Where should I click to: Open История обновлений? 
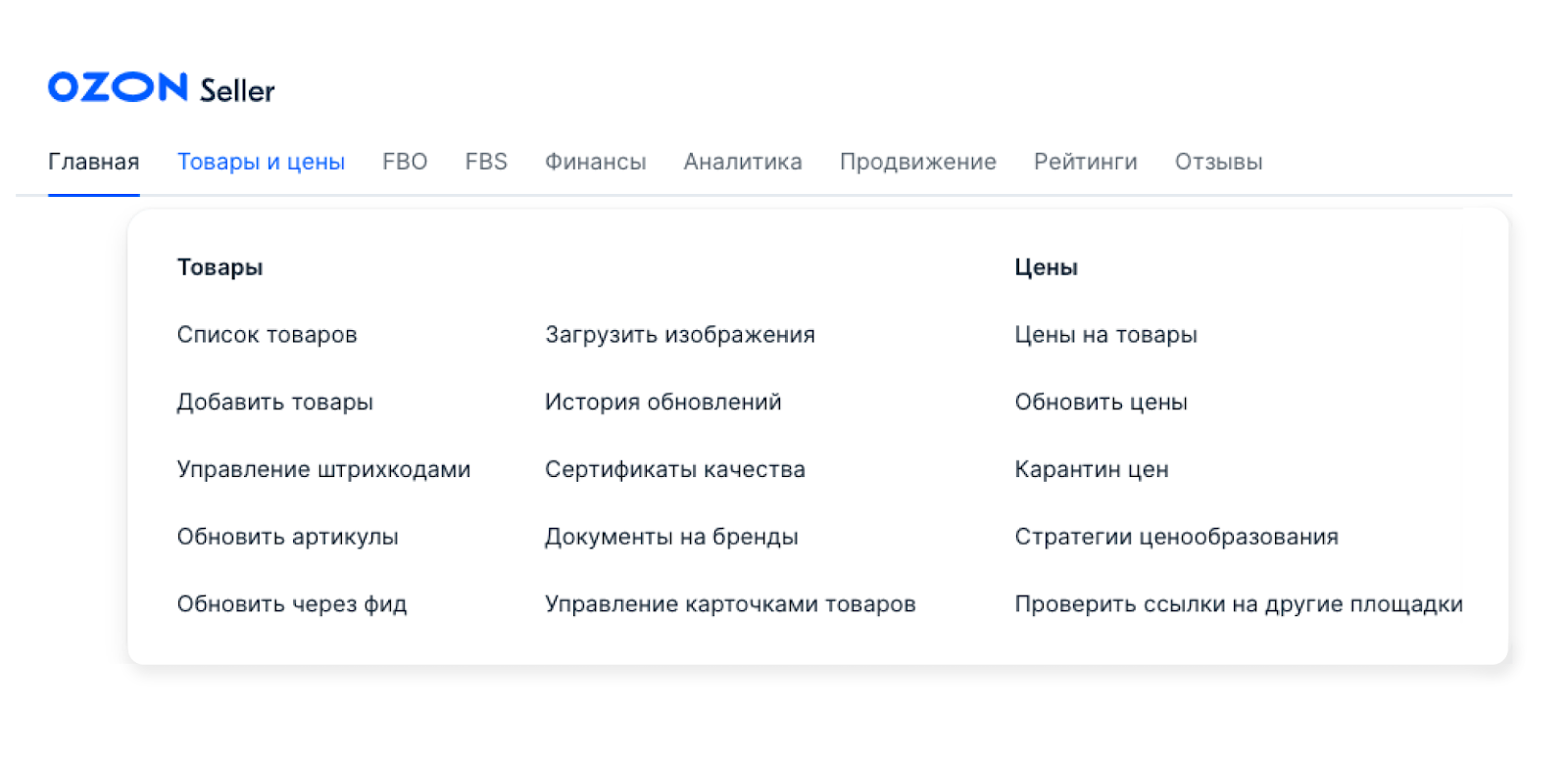tap(663, 403)
